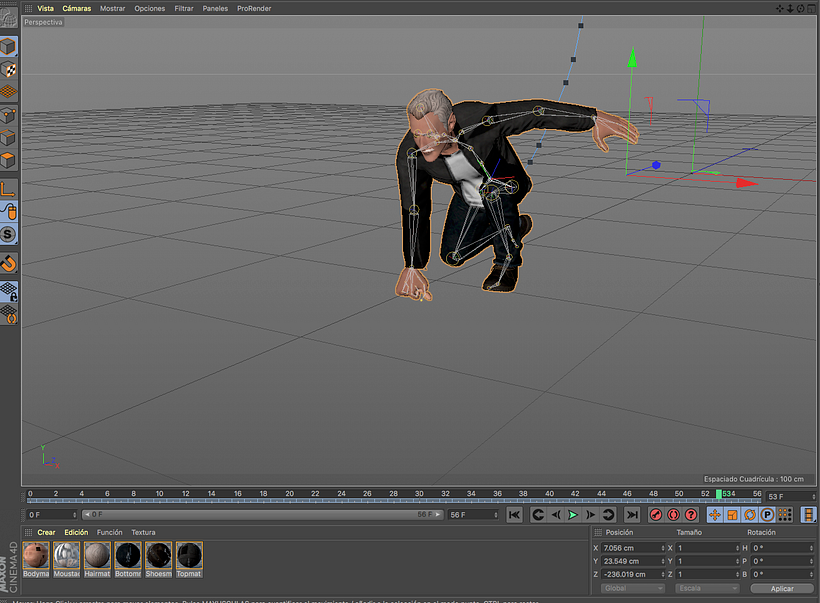Screen dimensions: 820x603
Task: Click frame 20 on the timeline ruler
Action: coord(289,493)
